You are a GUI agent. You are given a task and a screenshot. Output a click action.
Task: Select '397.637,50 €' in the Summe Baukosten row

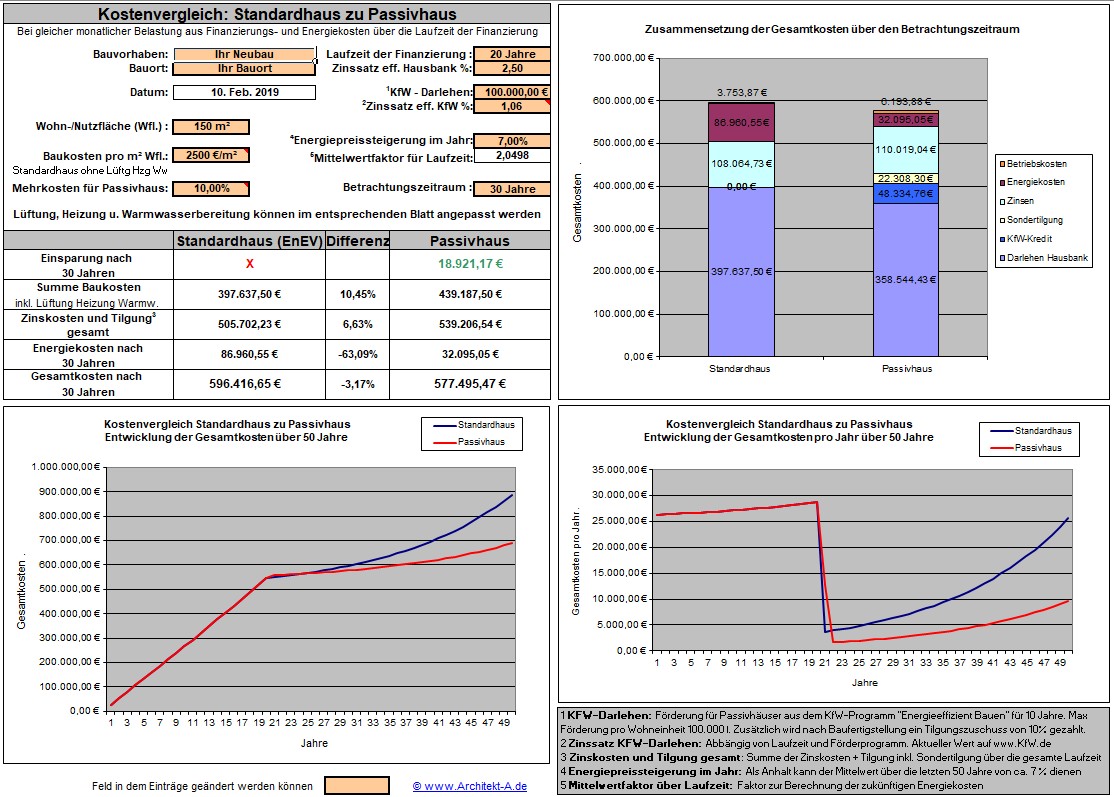coord(249,294)
